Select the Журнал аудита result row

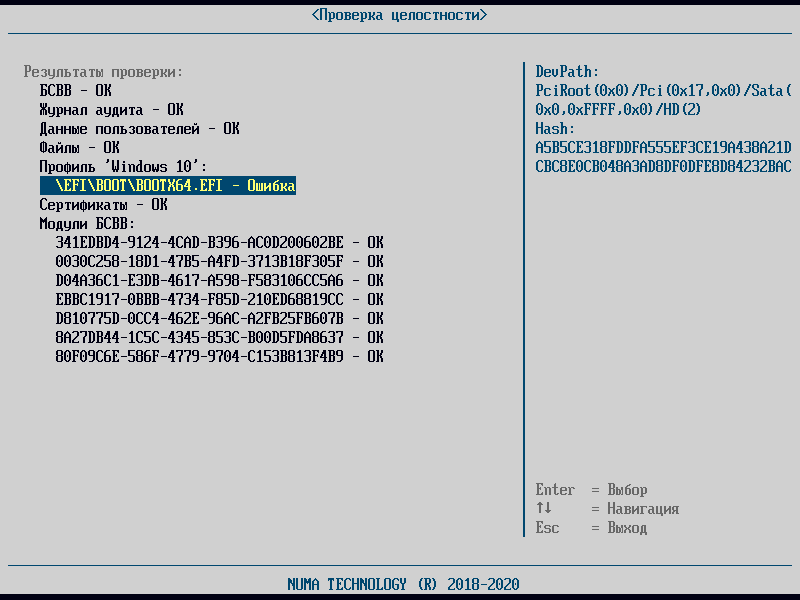pos(111,110)
